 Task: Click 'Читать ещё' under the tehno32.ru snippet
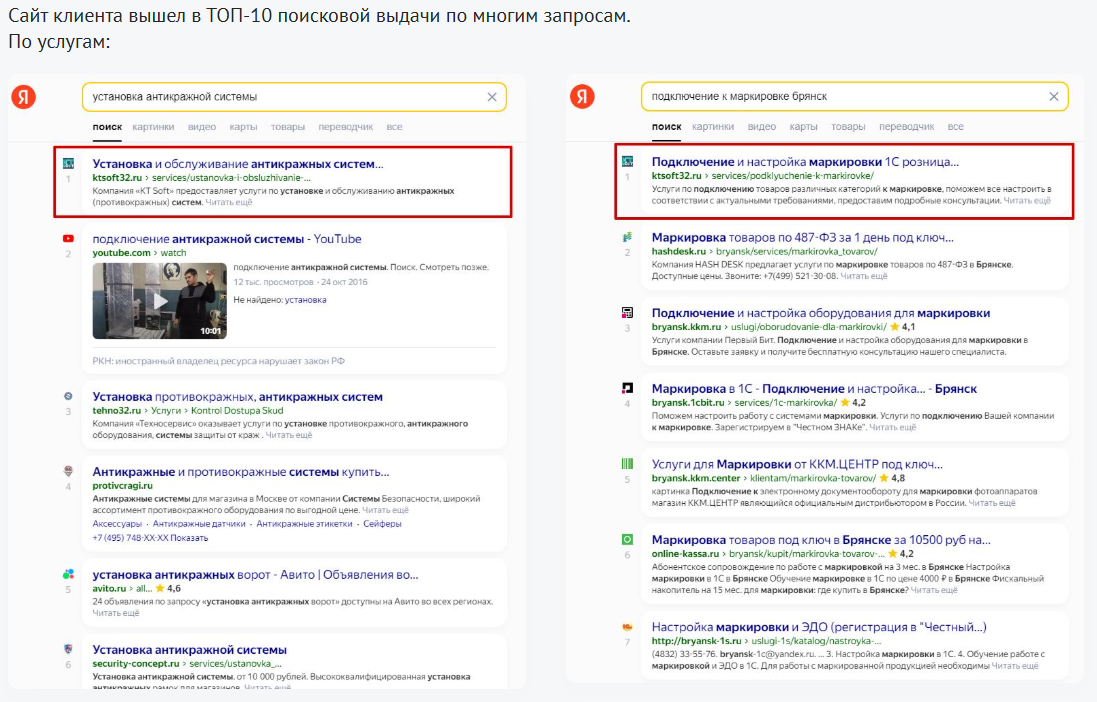pyautogui.click(x=289, y=435)
